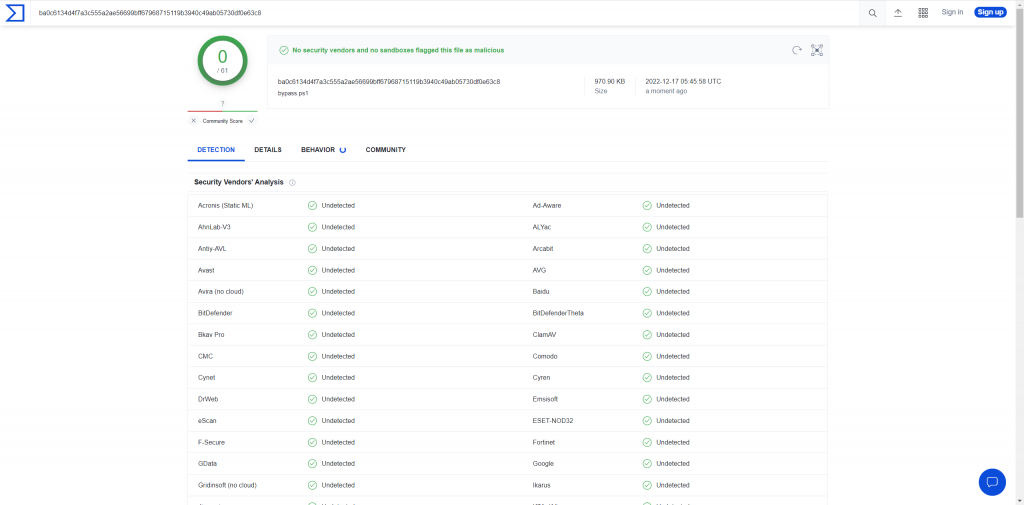Switch to the DETECTION tab
Viewport: 1024px width, 505px height.
pyautogui.click(x=216, y=150)
